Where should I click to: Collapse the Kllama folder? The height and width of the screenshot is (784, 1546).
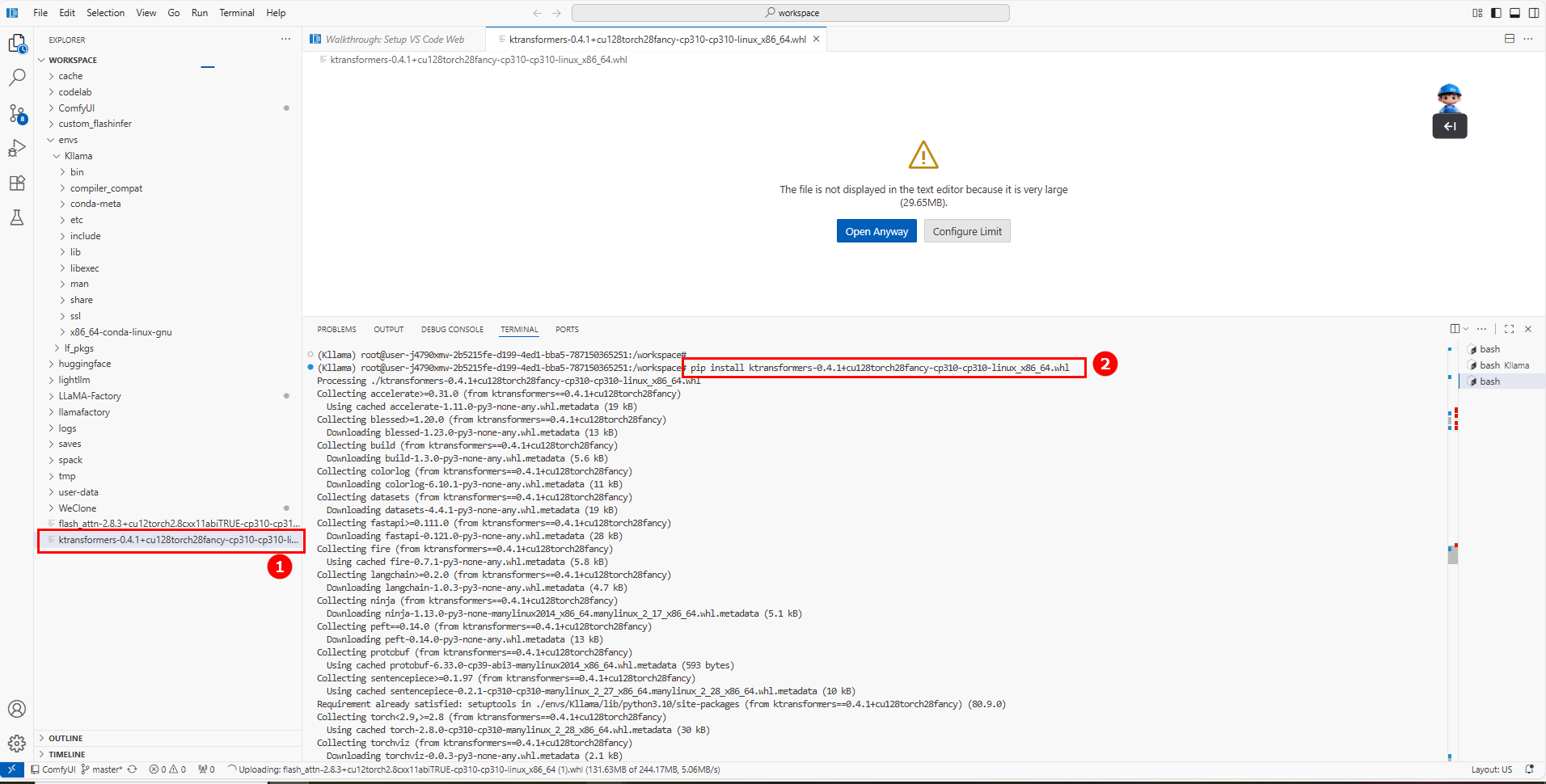pyautogui.click(x=78, y=156)
